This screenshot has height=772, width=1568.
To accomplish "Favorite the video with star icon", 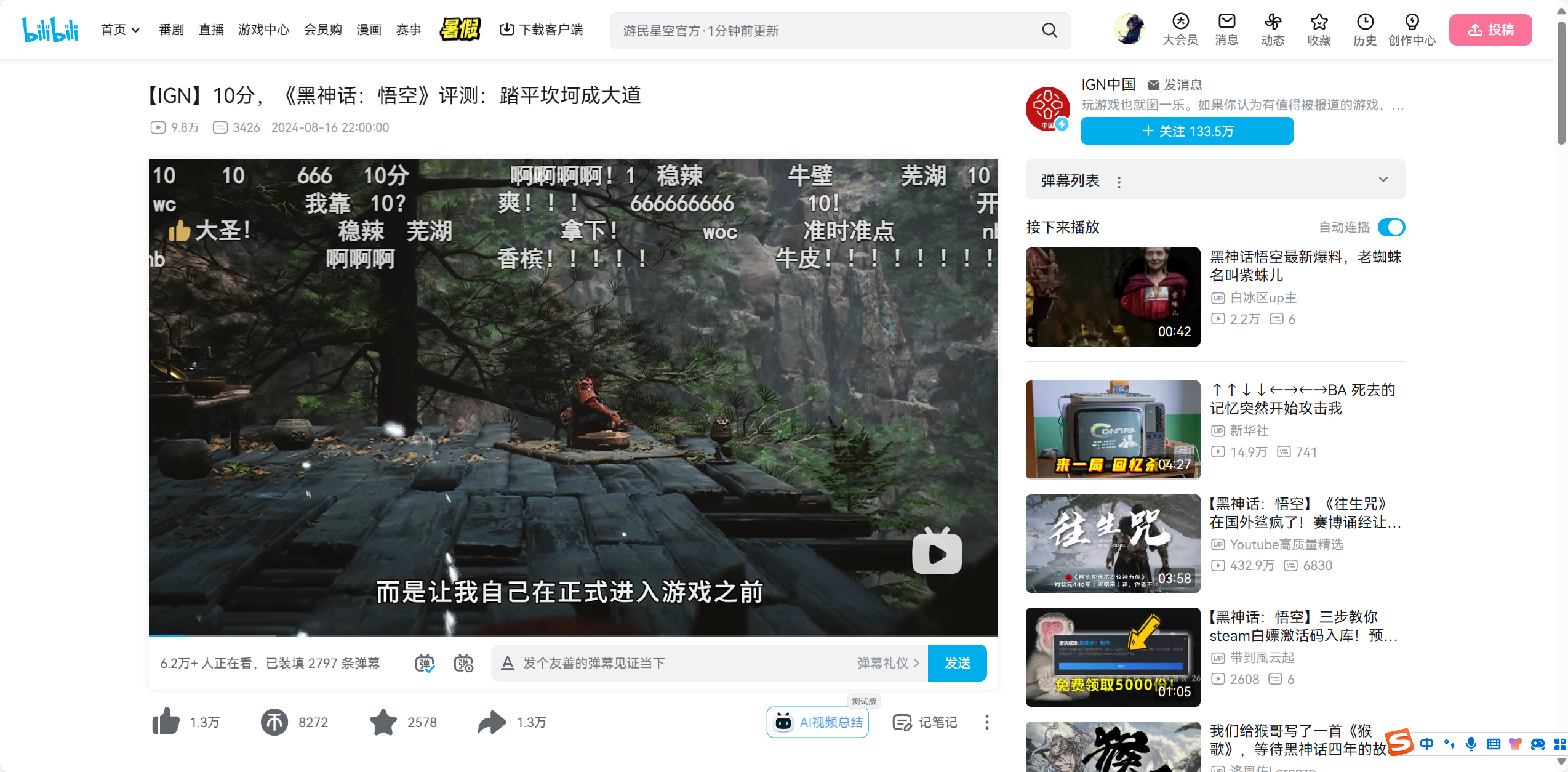I will pyautogui.click(x=383, y=722).
